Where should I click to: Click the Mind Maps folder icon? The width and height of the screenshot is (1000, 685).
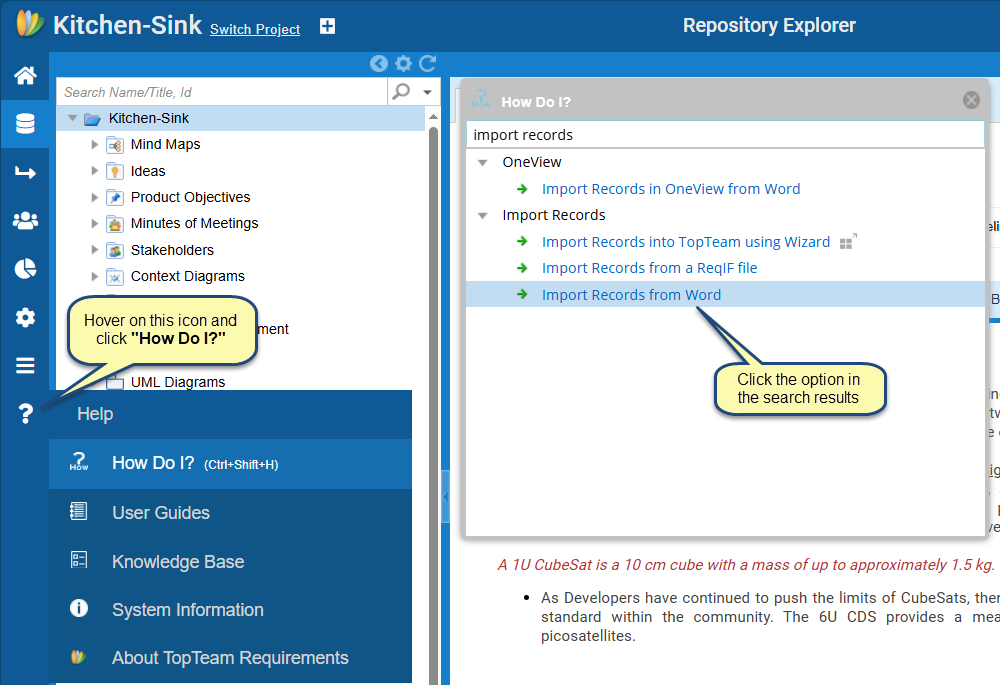[x=115, y=145]
